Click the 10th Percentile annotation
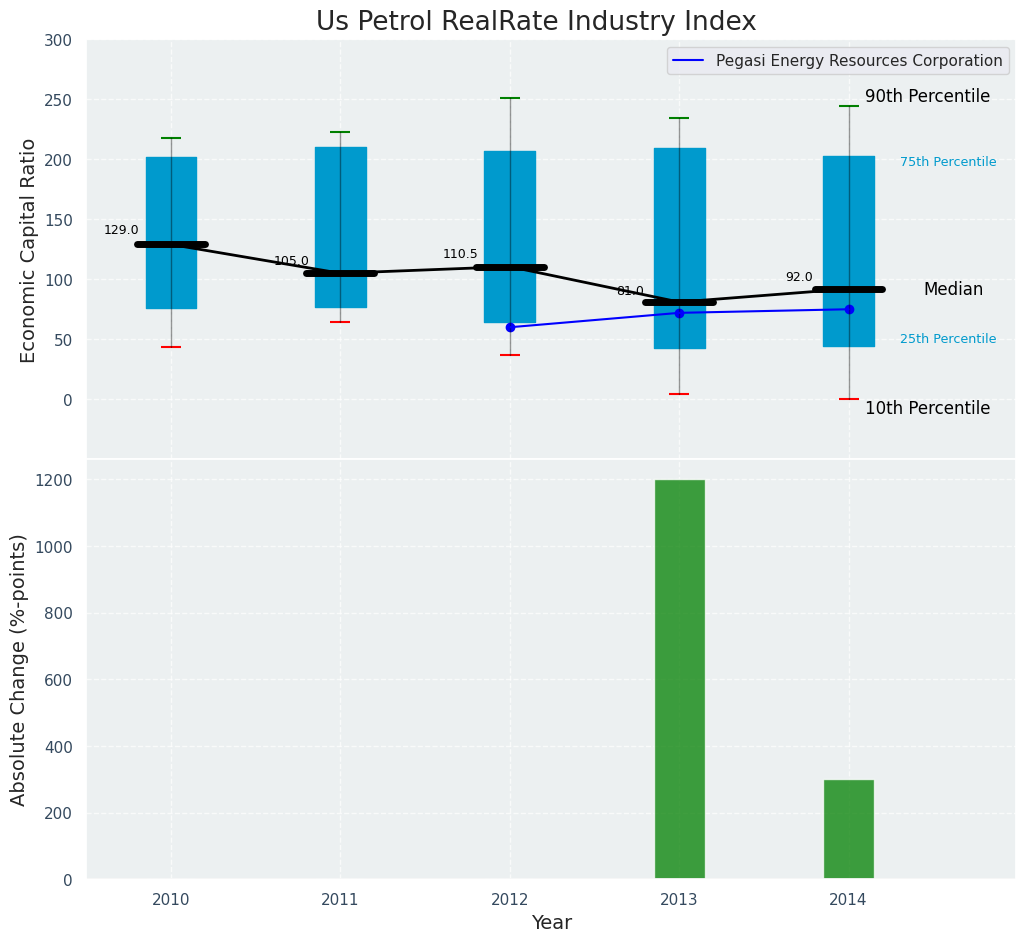Screen dimensions: 1026x942 pyautogui.click(x=927, y=409)
